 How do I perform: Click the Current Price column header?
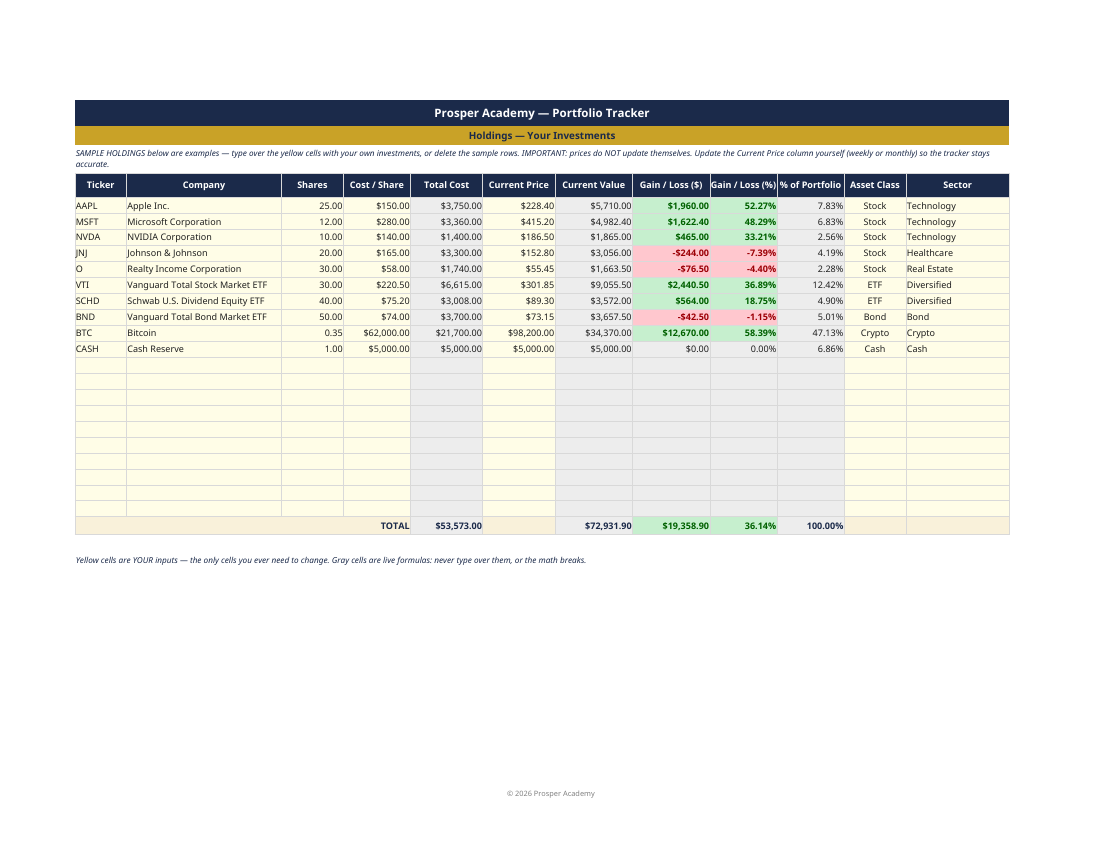tap(518, 185)
